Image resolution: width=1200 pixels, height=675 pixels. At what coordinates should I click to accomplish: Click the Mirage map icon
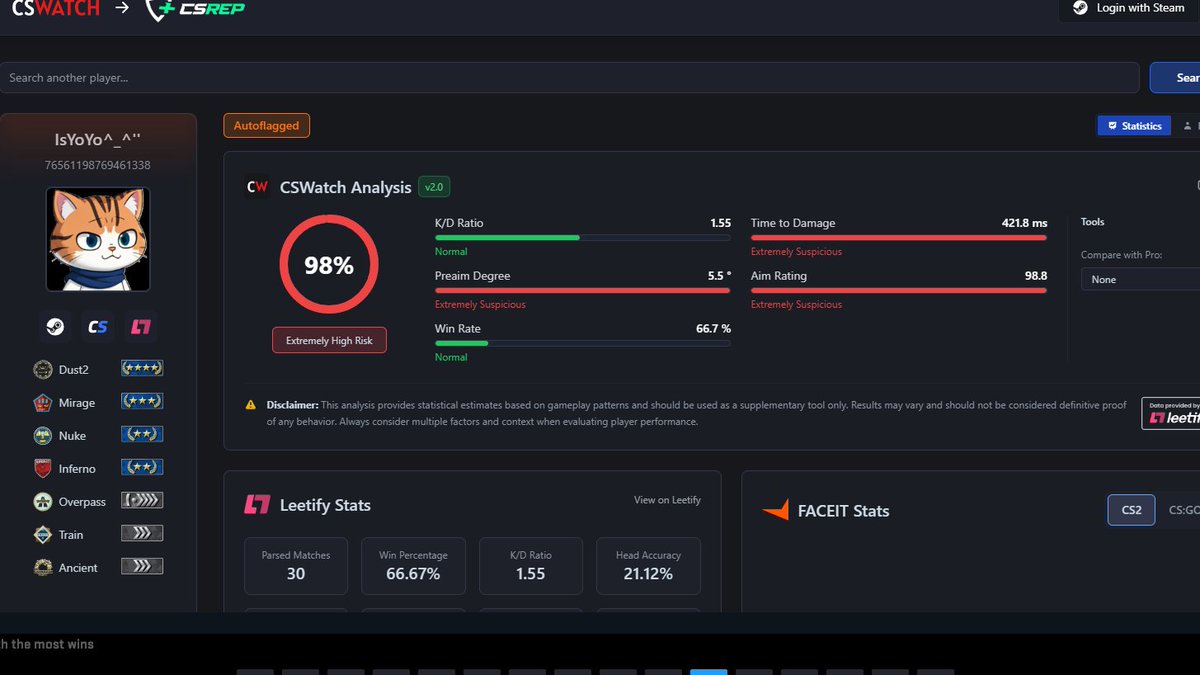coord(42,402)
